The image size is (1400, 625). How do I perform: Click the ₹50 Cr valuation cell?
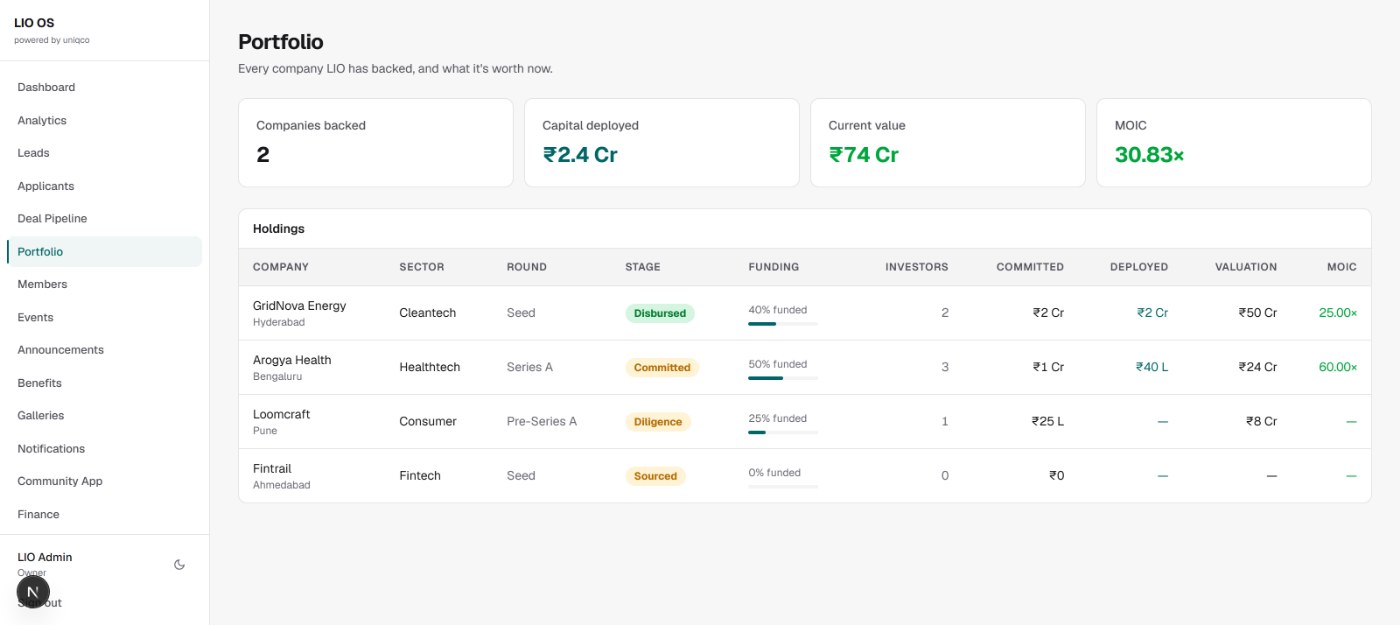click(1258, 313)
